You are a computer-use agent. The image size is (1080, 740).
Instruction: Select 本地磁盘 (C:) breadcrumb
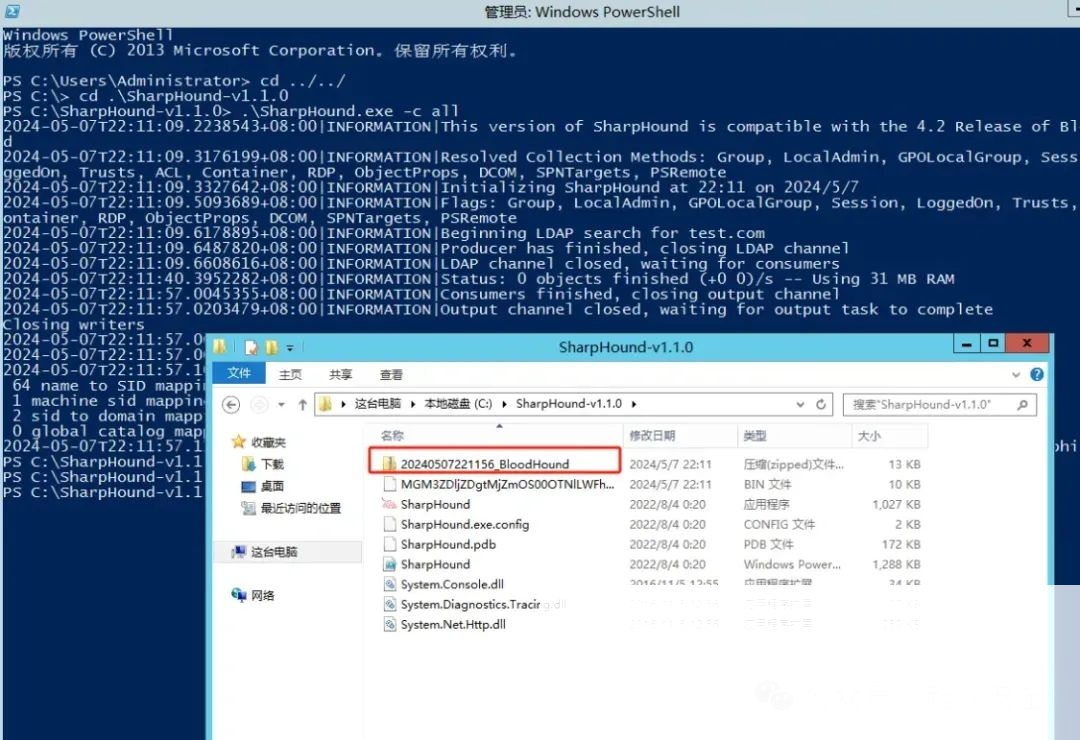[x=458, y=404]
